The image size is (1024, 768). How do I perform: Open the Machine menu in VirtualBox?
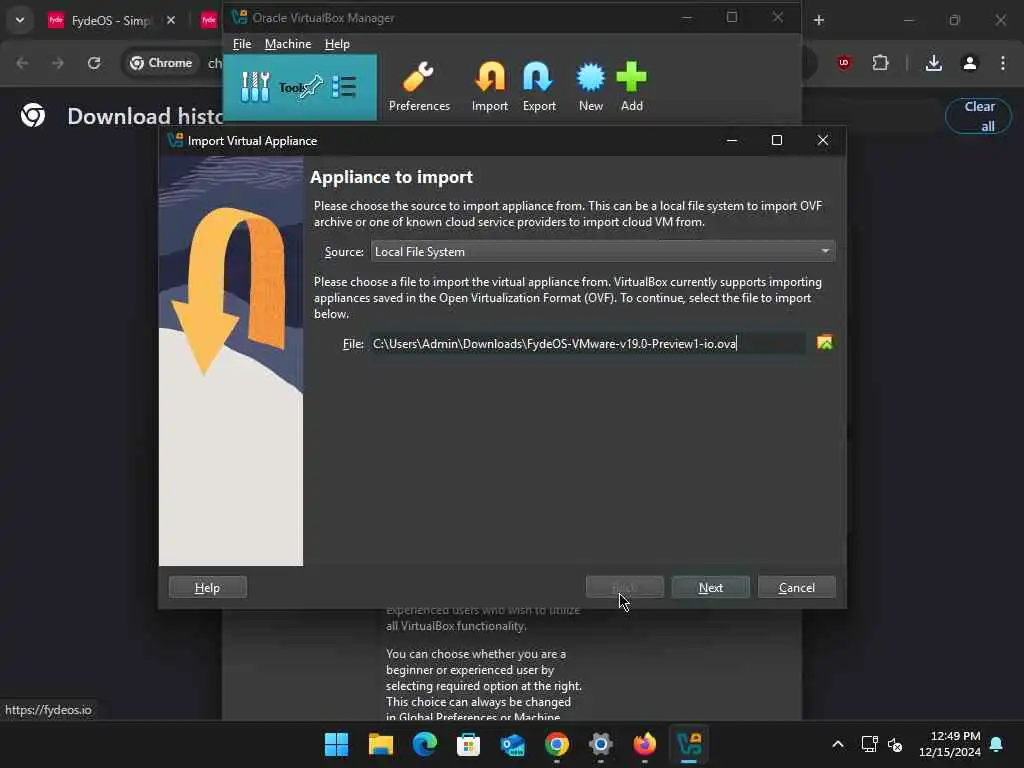coord(288,44)
